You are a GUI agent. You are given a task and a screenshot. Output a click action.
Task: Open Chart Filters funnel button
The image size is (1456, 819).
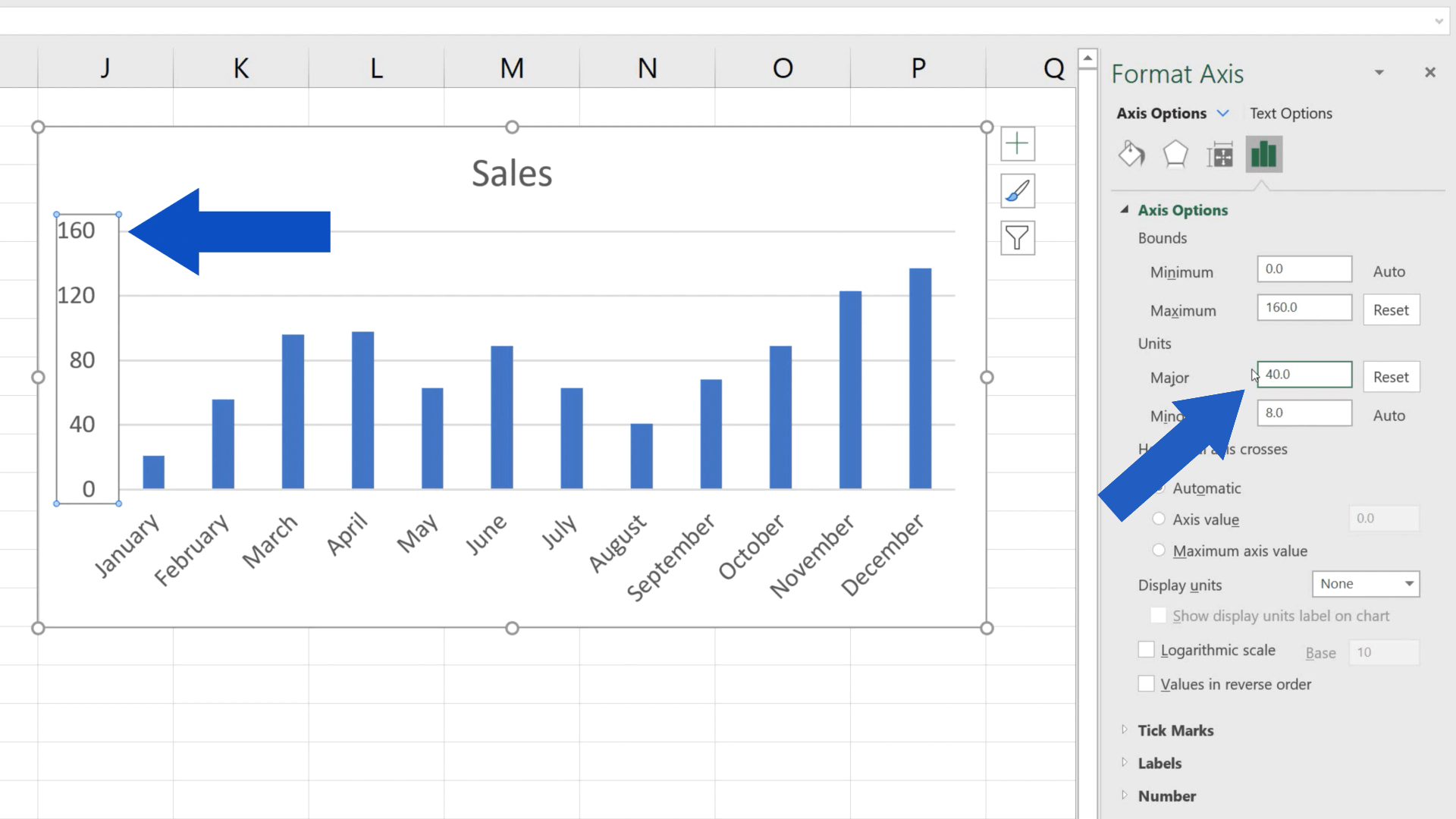pyautogui.click(x=1017, y=238)
